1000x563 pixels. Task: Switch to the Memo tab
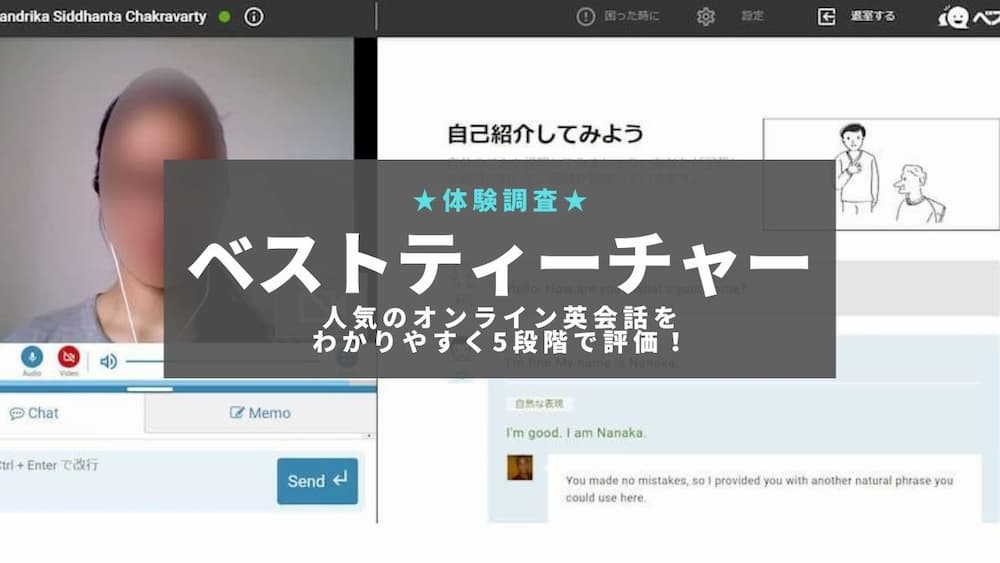(x=260, y=413)
